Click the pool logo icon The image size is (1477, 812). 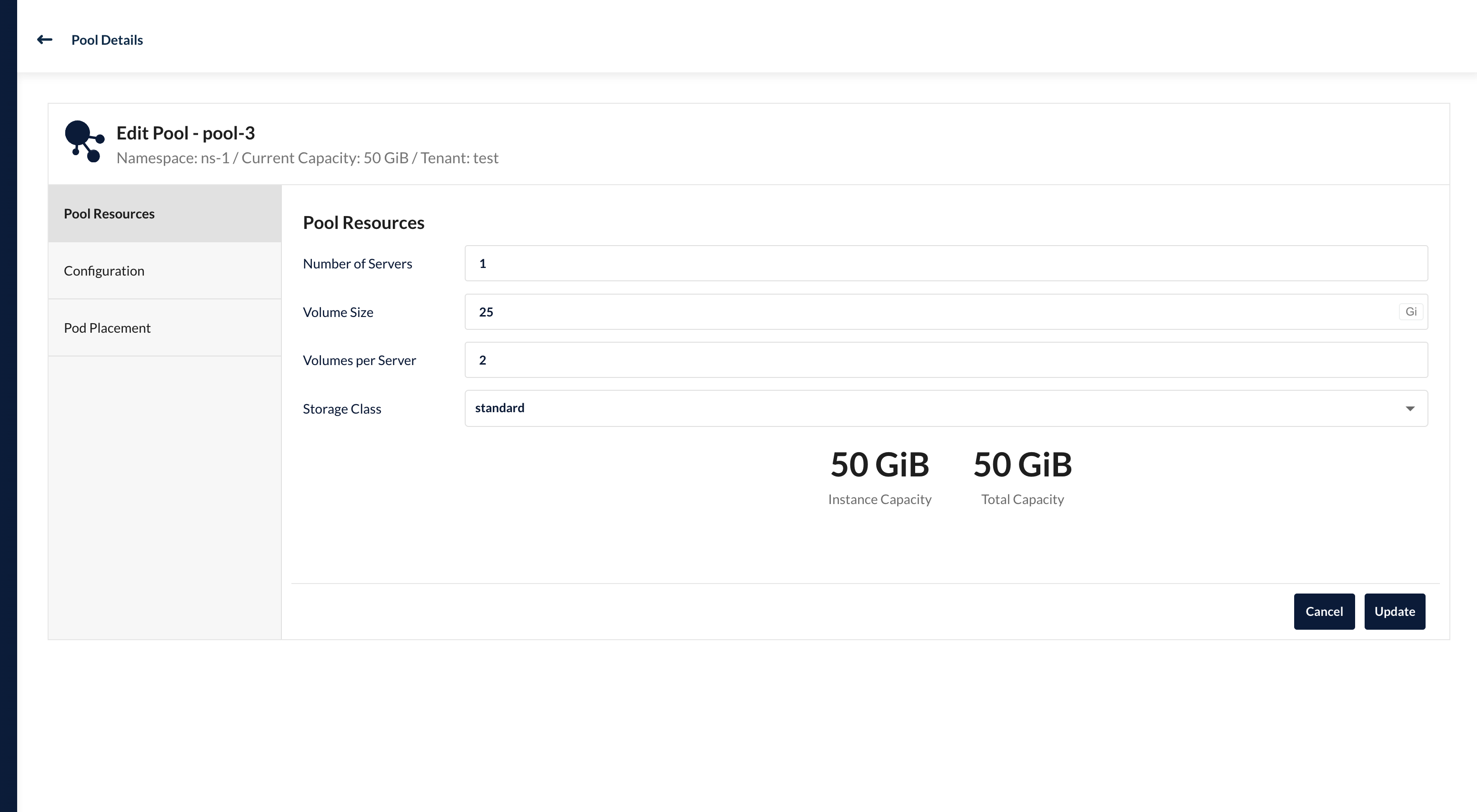(x=84, y=141)
